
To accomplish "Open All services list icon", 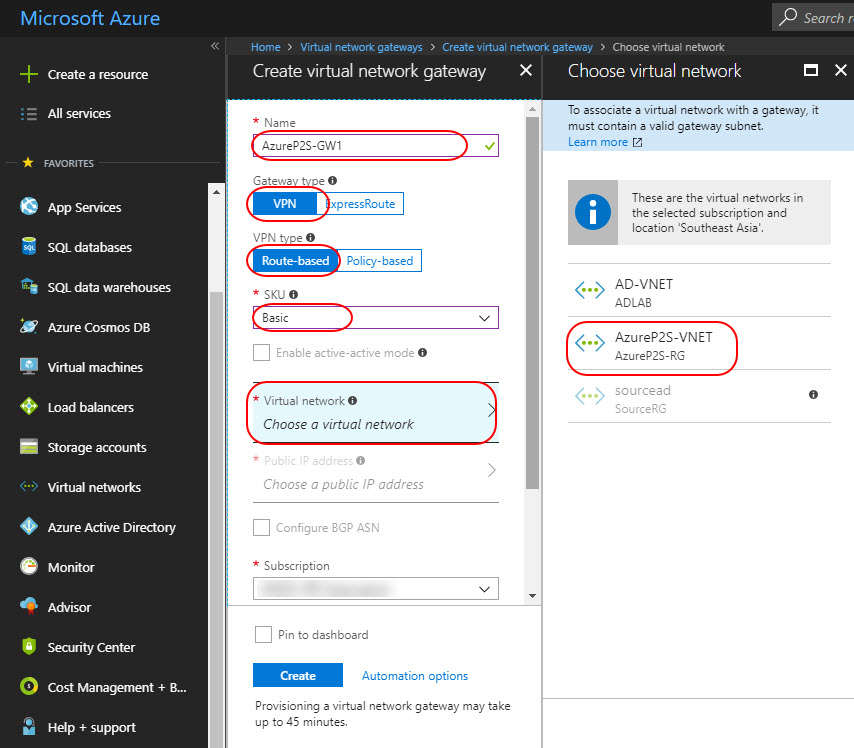I will coord(29,113).
